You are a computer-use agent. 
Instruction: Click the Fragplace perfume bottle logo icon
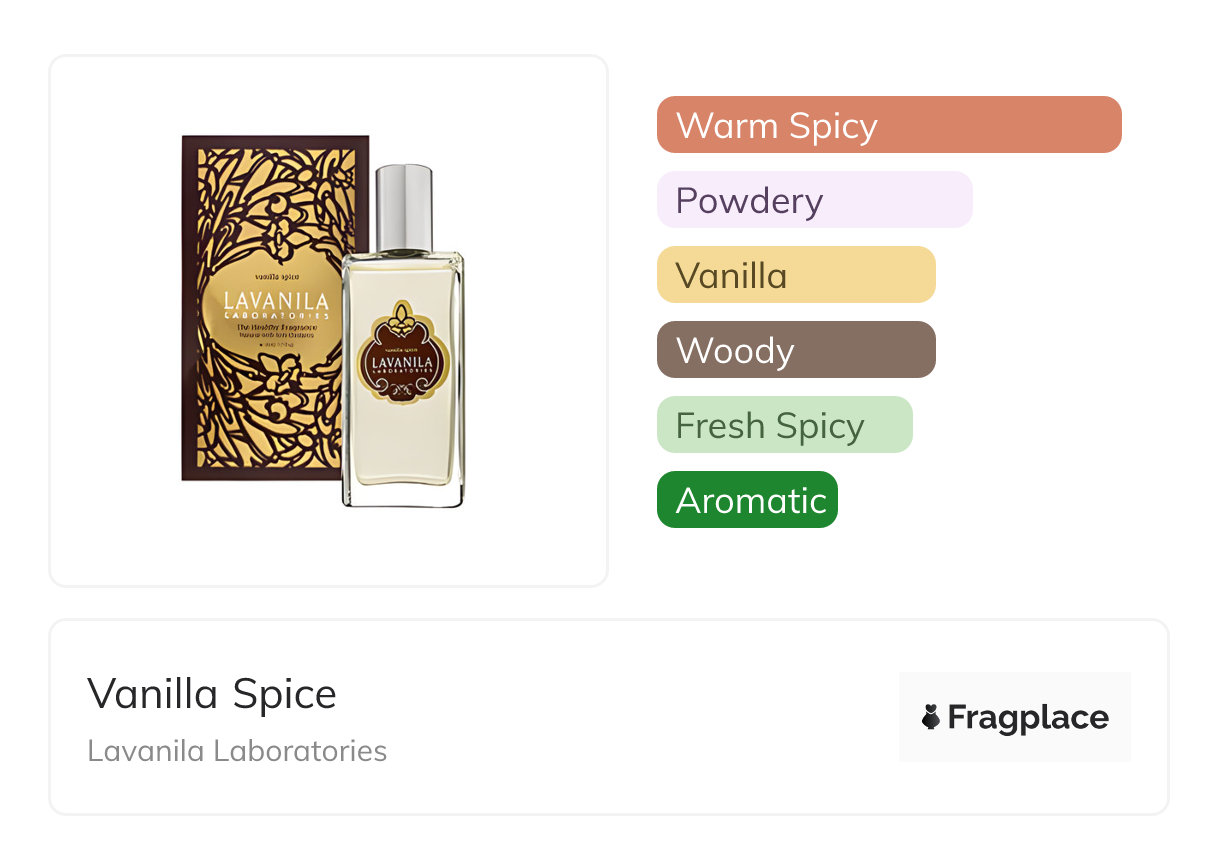pyautogui.click(x=931, y=717)
